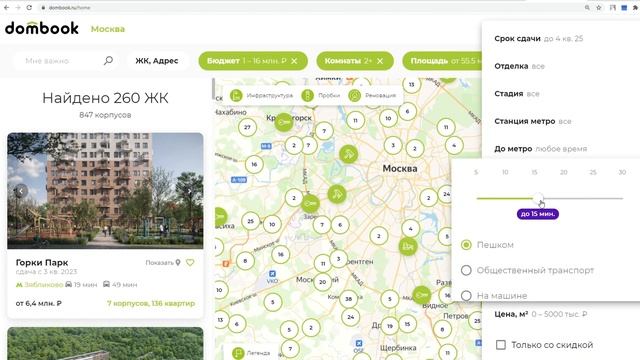
Task: Click the metro time slider handle
Action: 539,198
